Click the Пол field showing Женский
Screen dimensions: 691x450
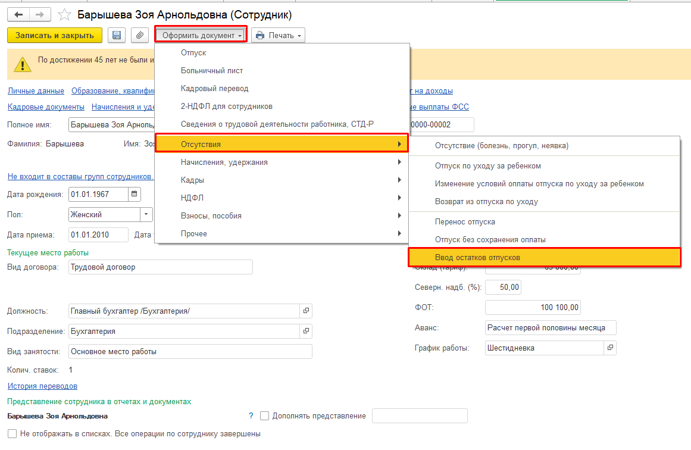(x=104, y=214)
